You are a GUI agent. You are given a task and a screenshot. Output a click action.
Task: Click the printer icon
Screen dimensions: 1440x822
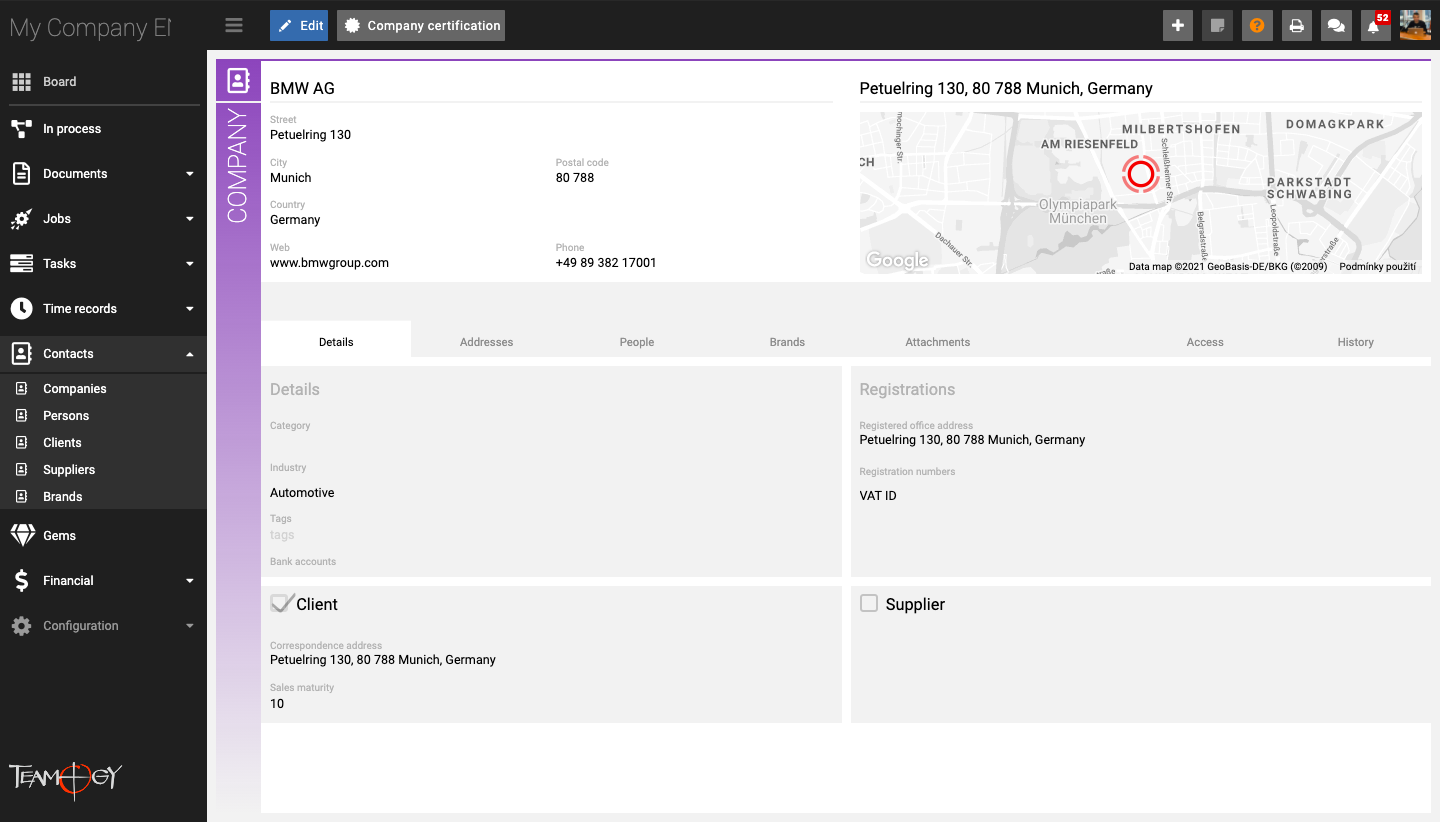coord(1296,26)
